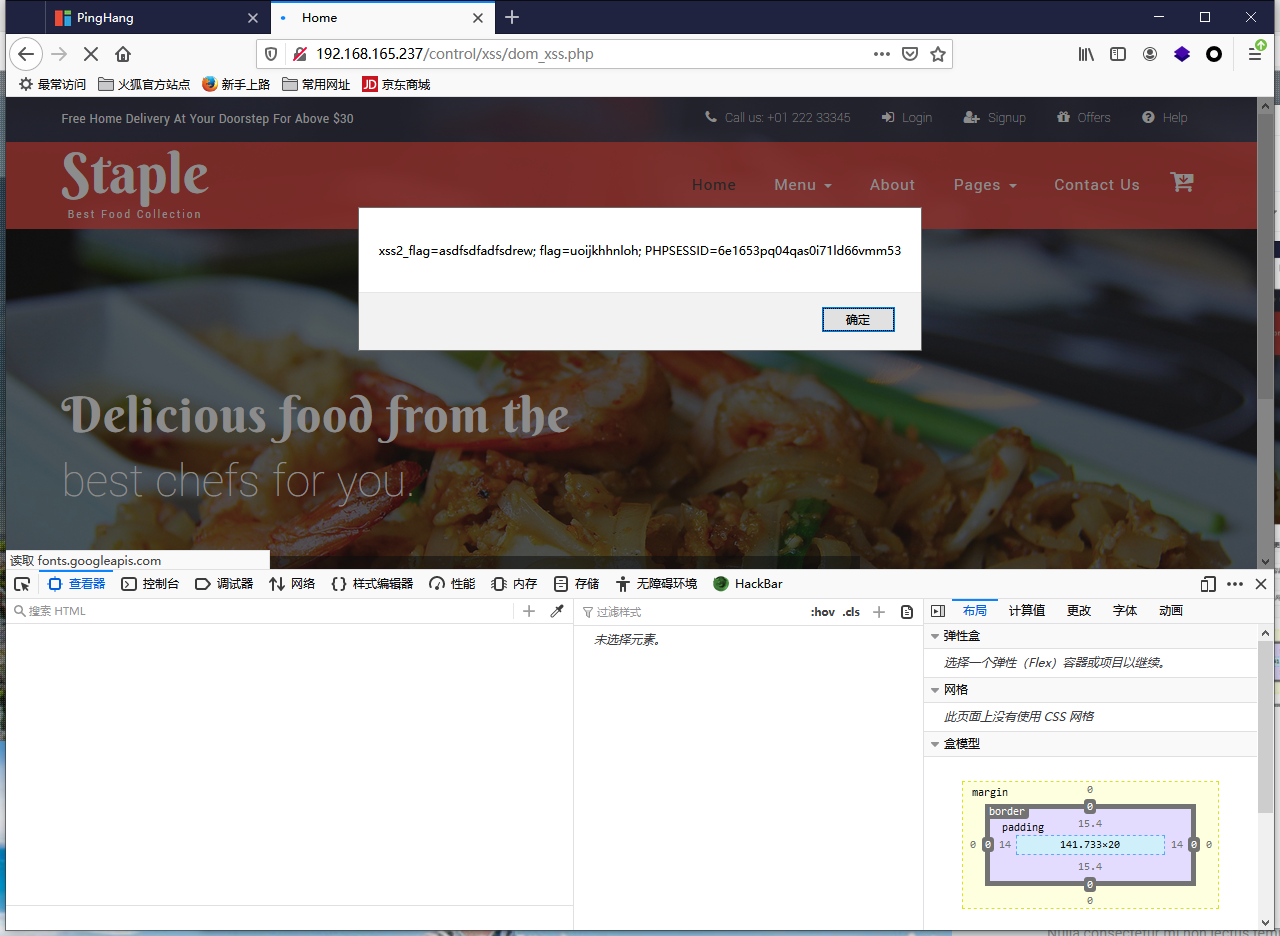Grab a color with the eyedropper
Image resolution: width=1280 pixels, height=936 pixels.
click(x=558, y=611)
